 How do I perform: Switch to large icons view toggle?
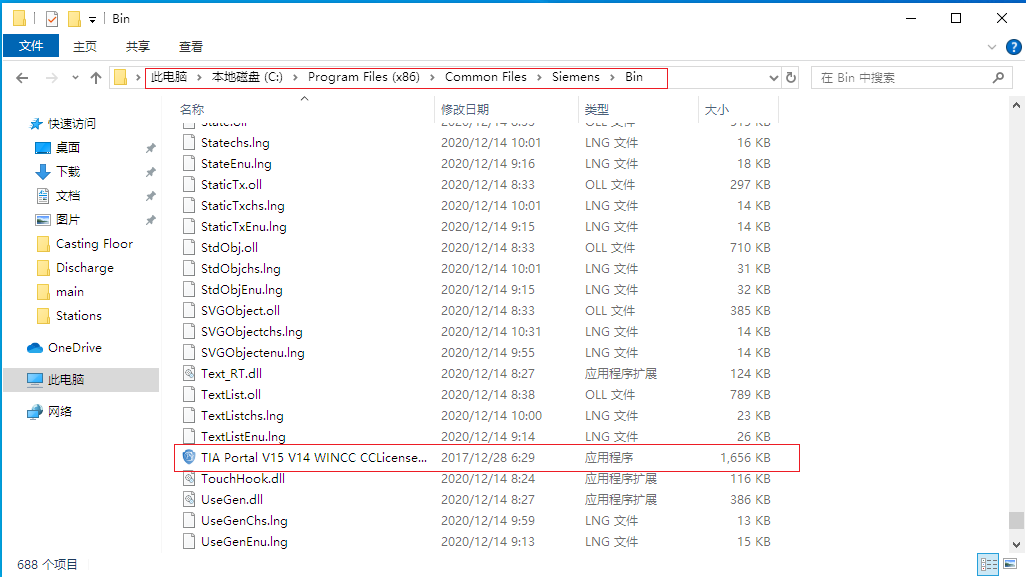click(x=1008, y=565)
